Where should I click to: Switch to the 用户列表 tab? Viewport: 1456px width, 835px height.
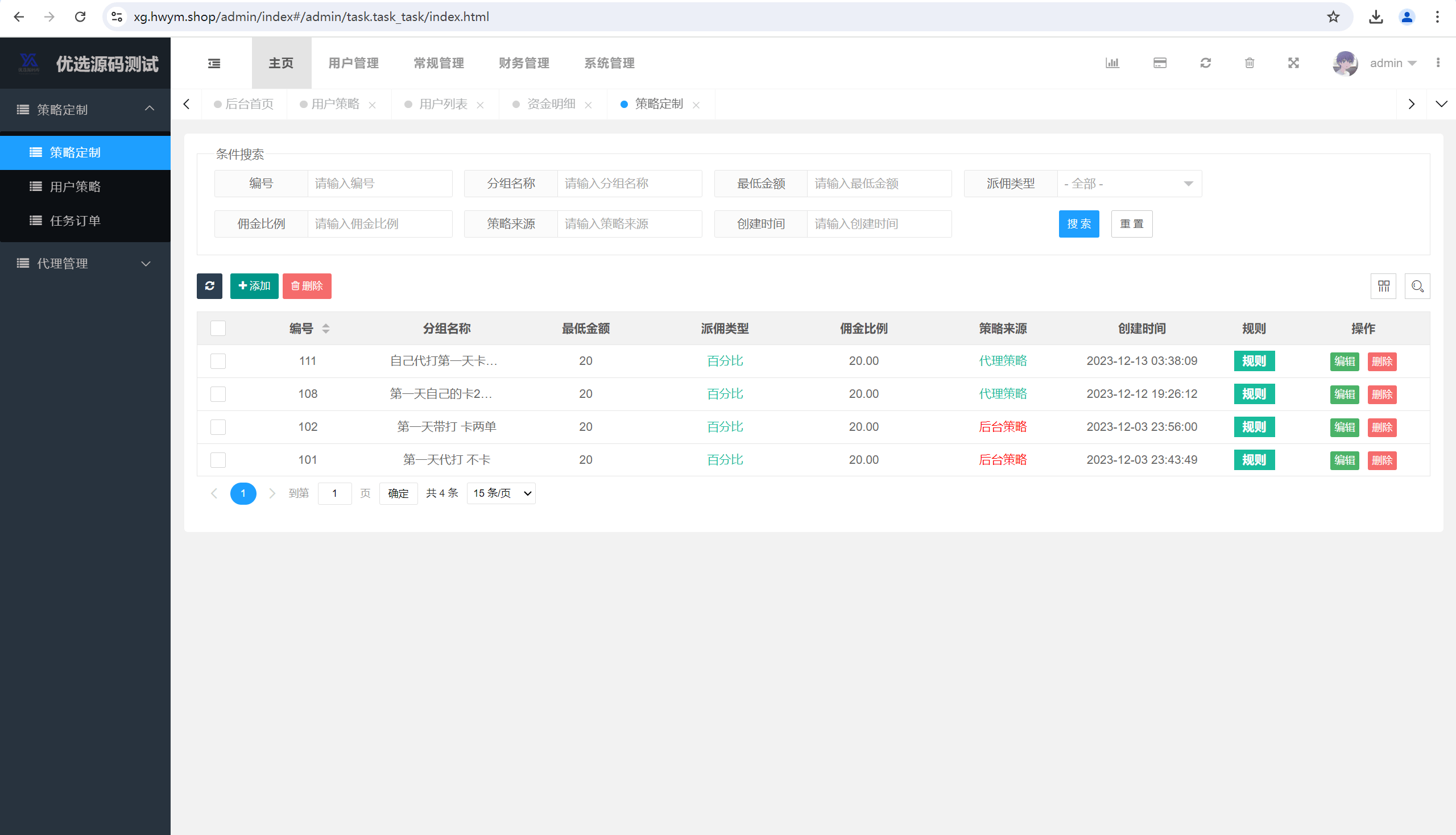tap(442, 104)
